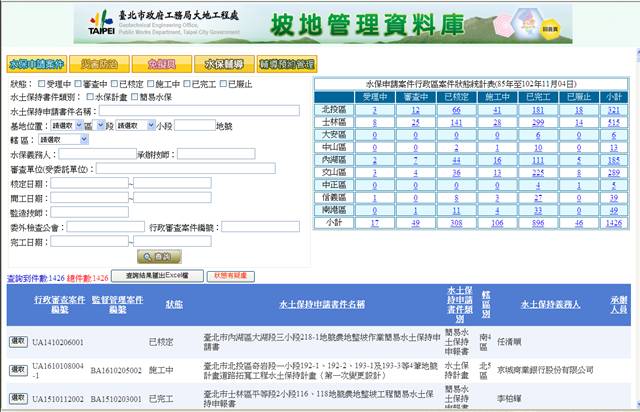The image size is (640, 412).
Task: Click the 委外檢查公會 input field
Action: click(x=106, y=227)
